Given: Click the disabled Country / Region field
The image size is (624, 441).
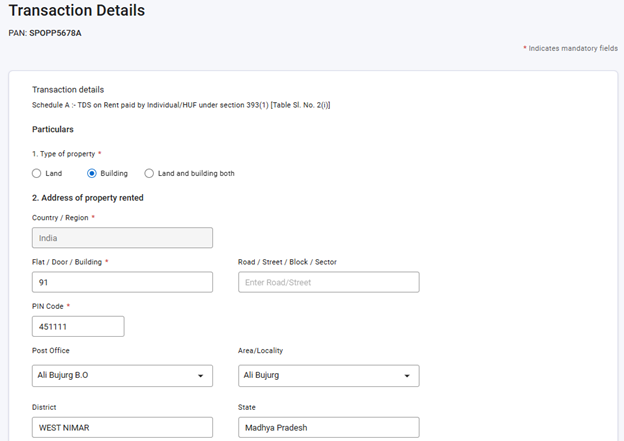Looking at the screenshot, I should point(122,238).
